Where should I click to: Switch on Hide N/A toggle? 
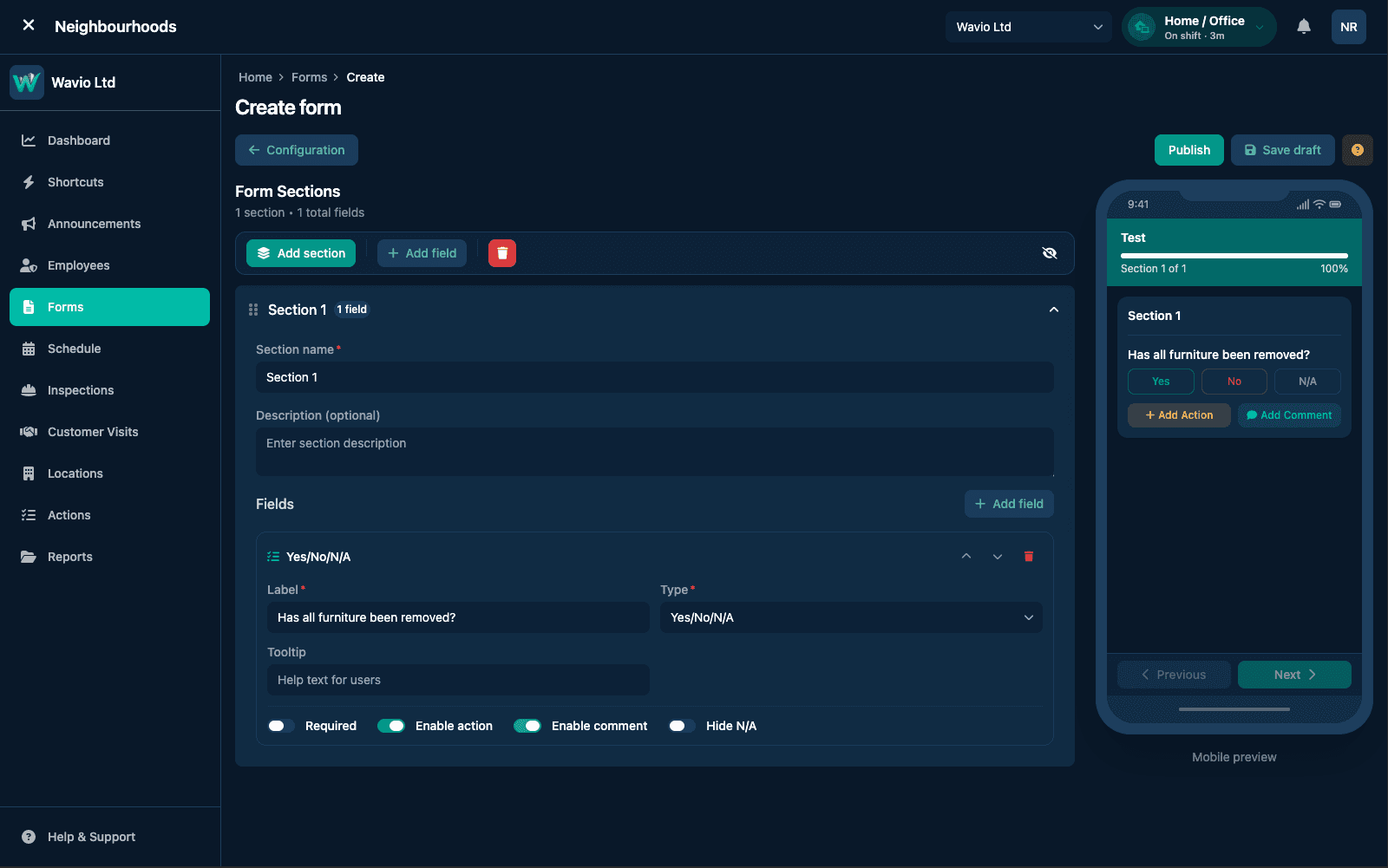pos(682,726)
